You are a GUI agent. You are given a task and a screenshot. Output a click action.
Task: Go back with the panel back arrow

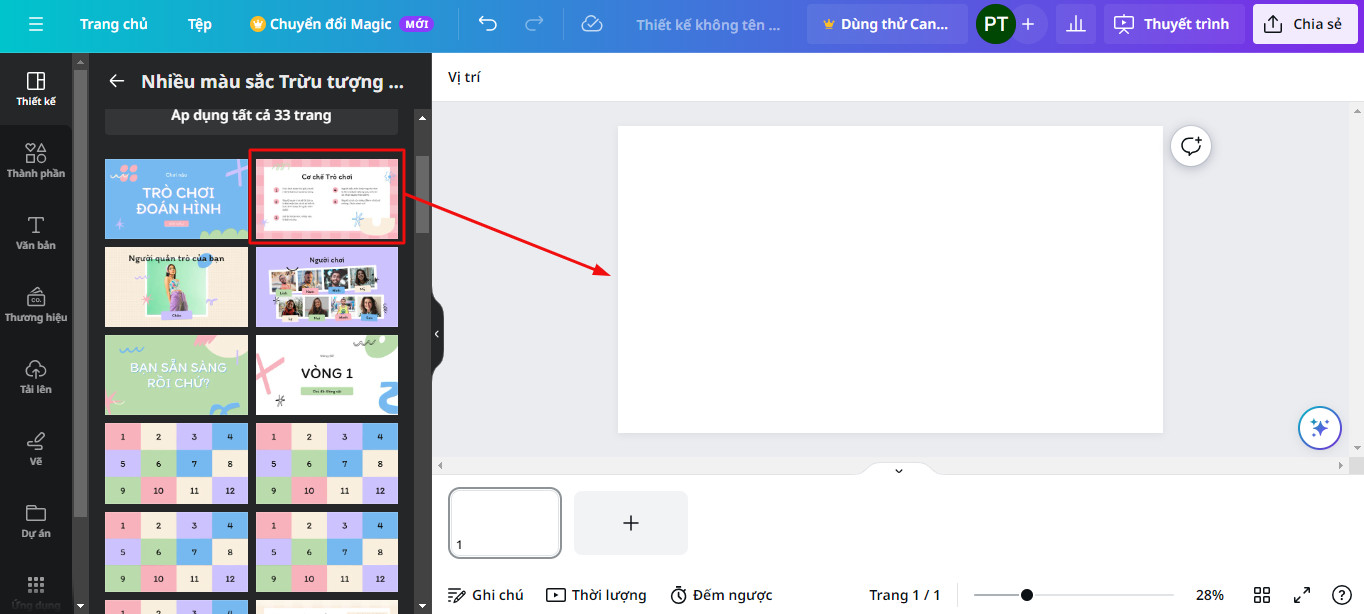coord(117,81)
